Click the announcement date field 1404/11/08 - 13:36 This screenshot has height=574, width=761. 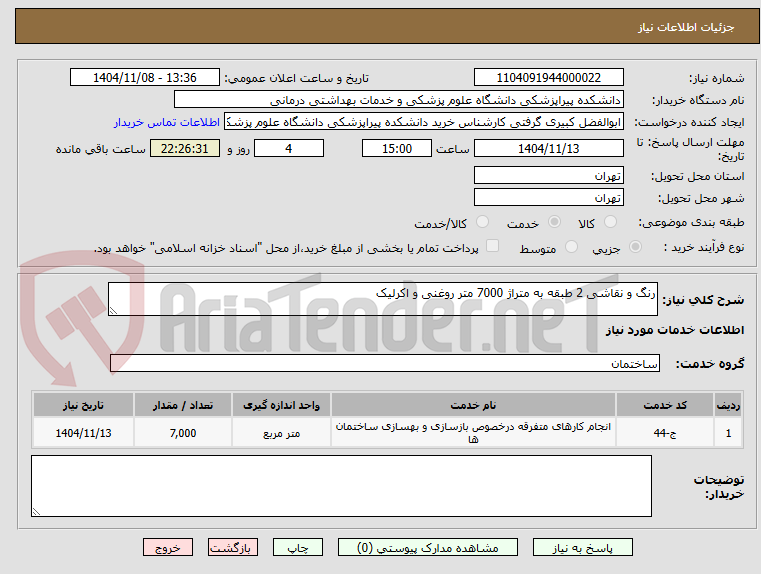point(145,78)
